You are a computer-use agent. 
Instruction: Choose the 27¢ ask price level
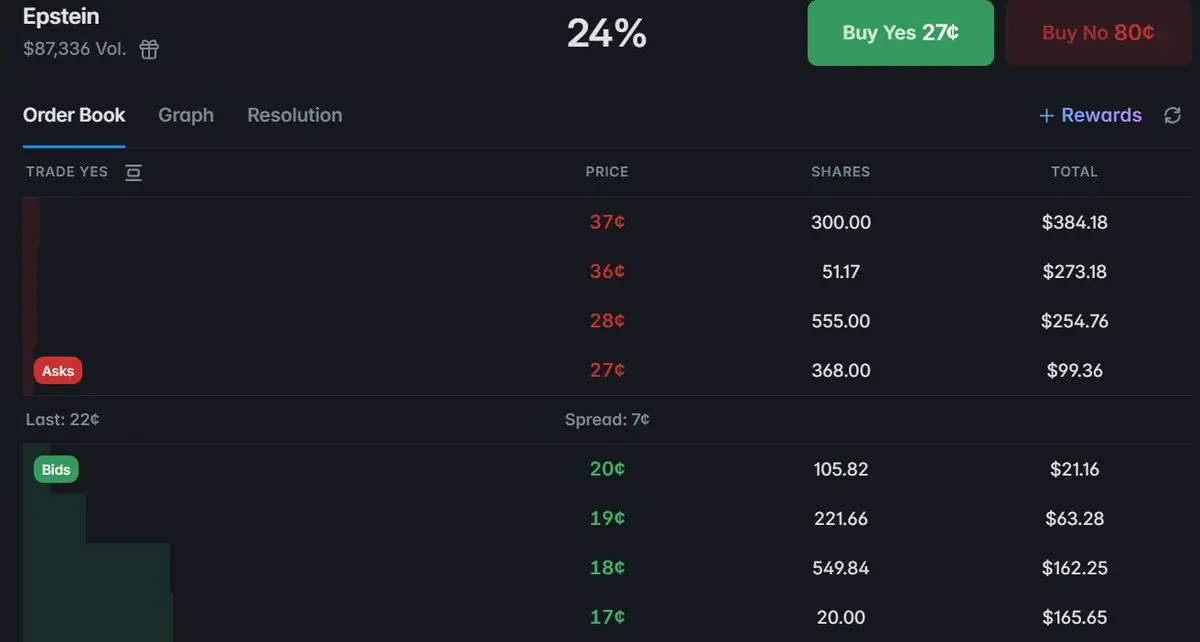click(607, 370)
